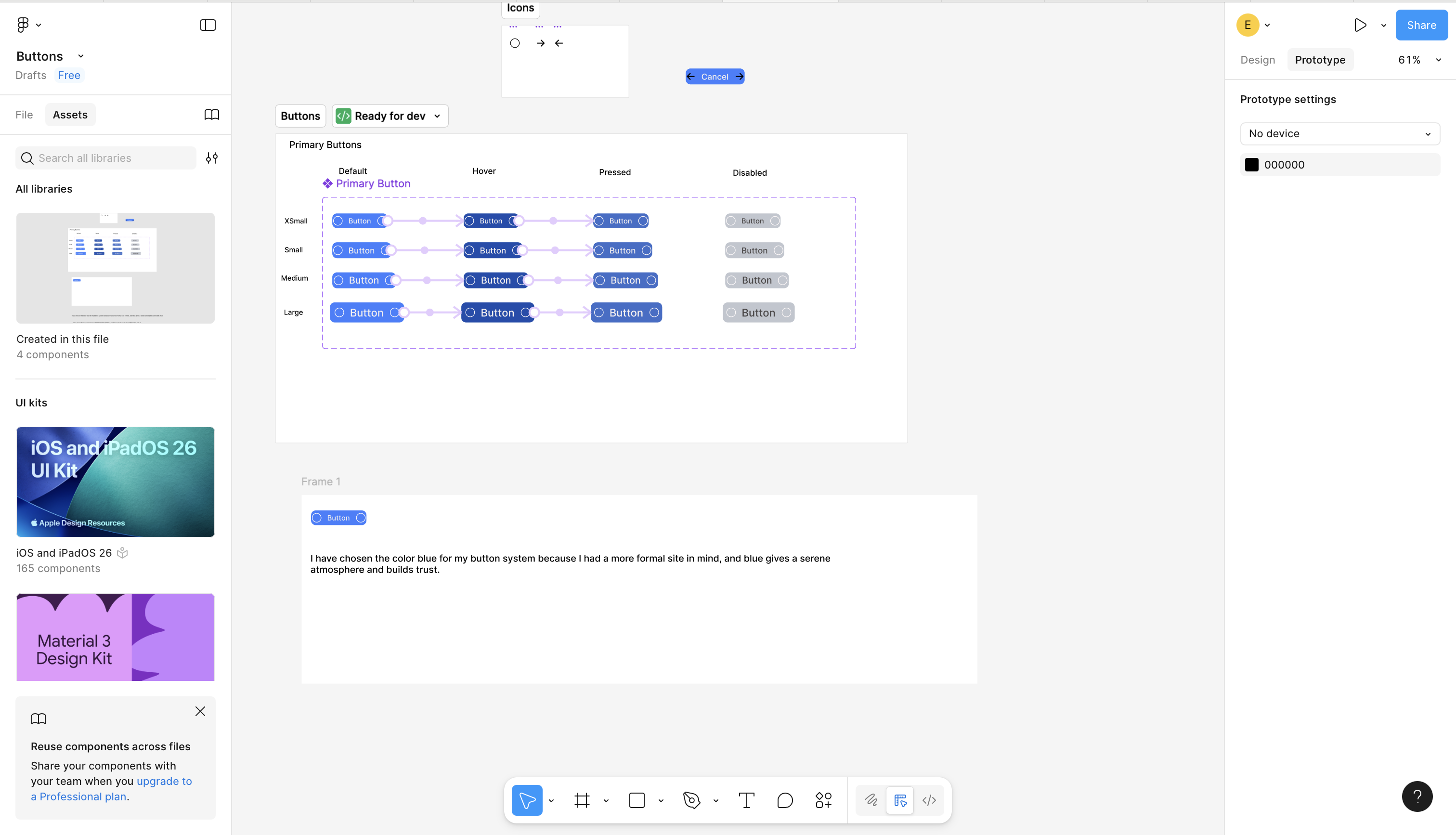Screen dimensions: 1456x835
Task: Switch to Draw mode toggle
Action: pos(871,800)
